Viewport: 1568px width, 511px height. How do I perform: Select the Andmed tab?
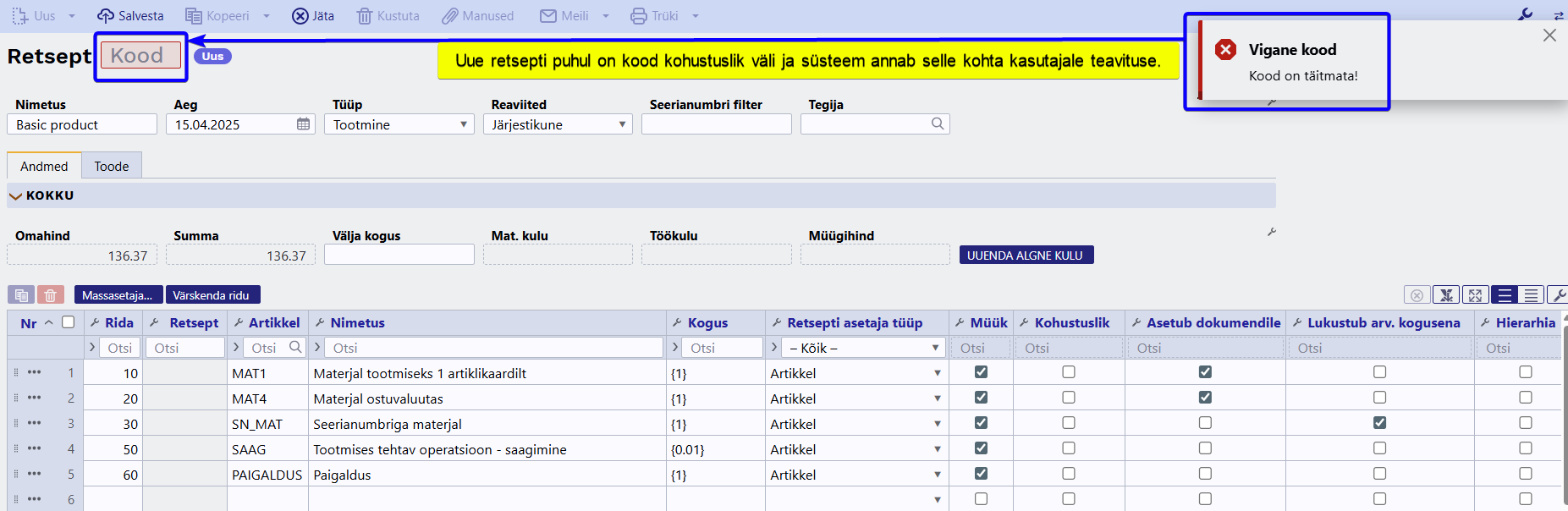click(44, 166)
